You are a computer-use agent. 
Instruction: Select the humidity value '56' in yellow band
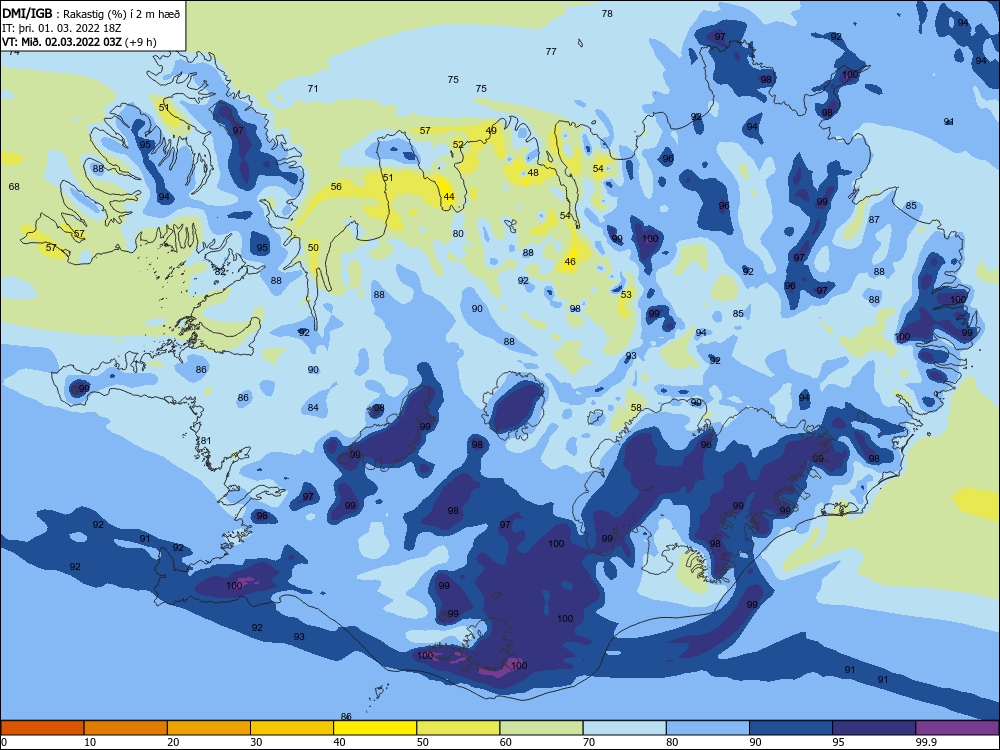(x=336, y=187)
